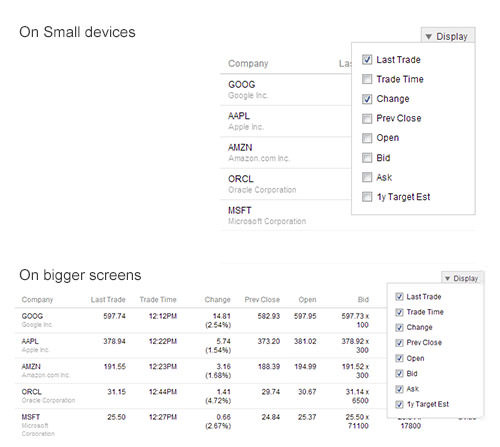Select GOOG ticker in bigger screens table

pyautogui.click(x=32, y=316)
